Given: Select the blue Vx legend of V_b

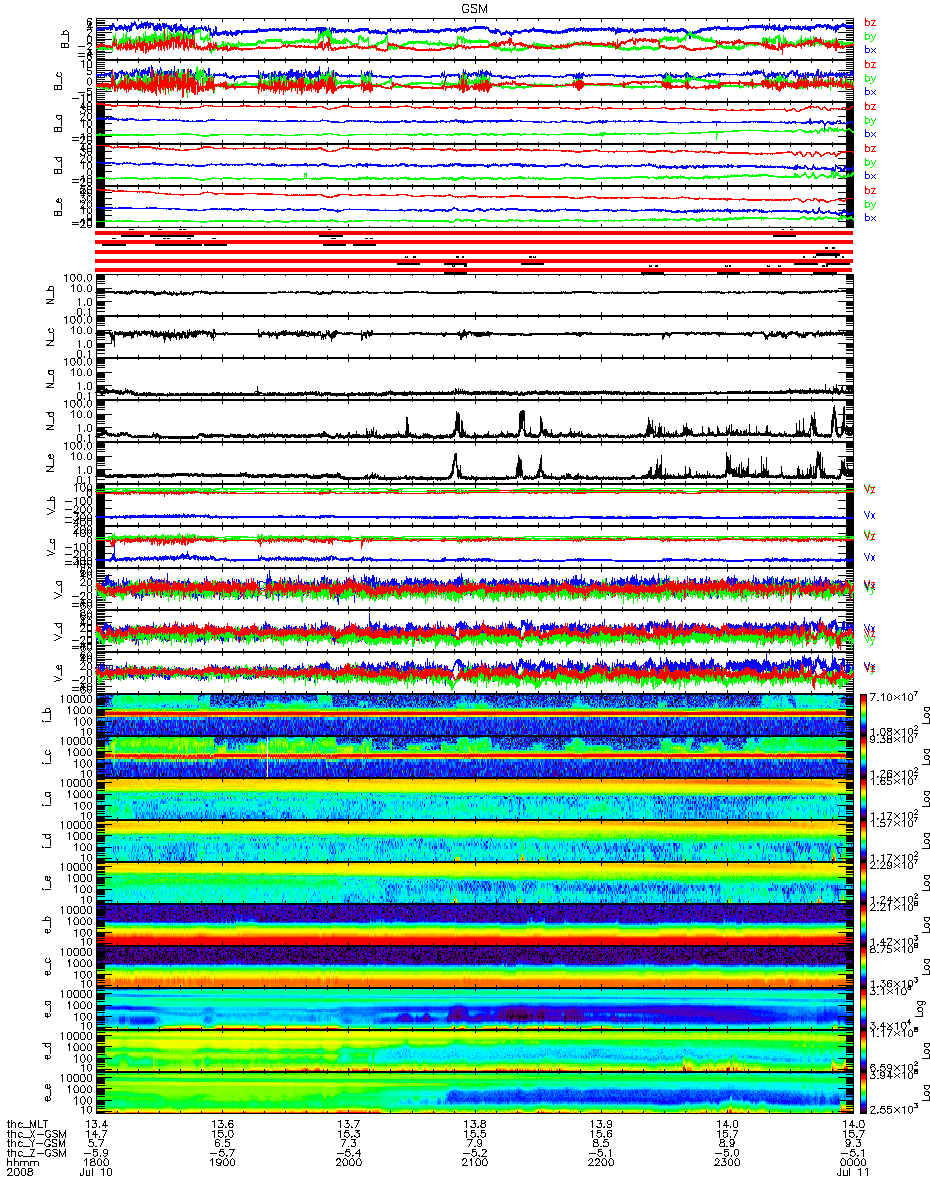Looking at the screenshot, I should (x=869, y=516).
